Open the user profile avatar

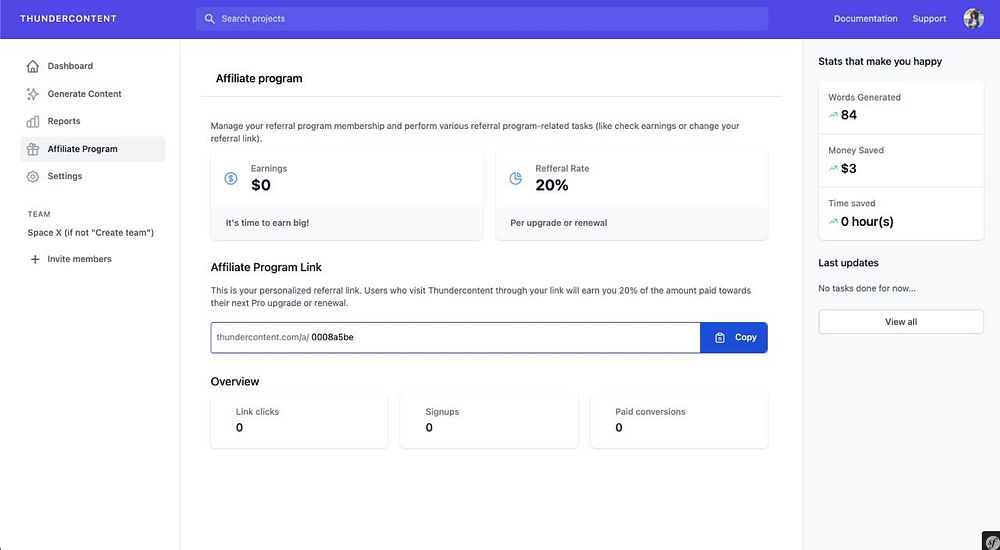[x=973, y=19]
